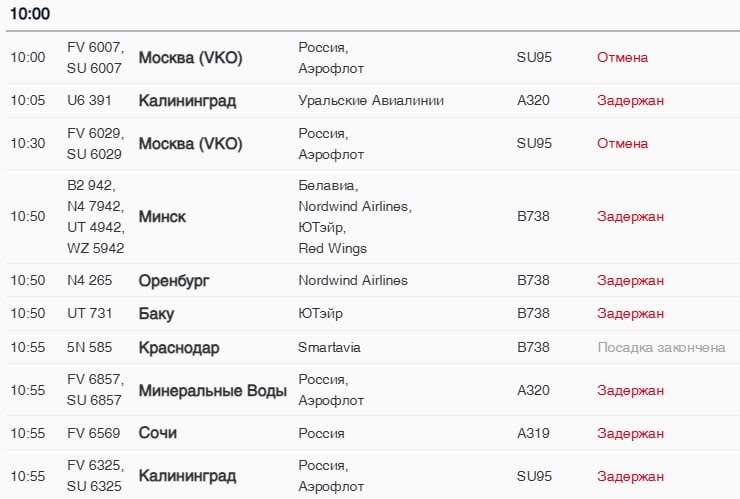Open Калининград flight FV 6325

click(187, 476)
